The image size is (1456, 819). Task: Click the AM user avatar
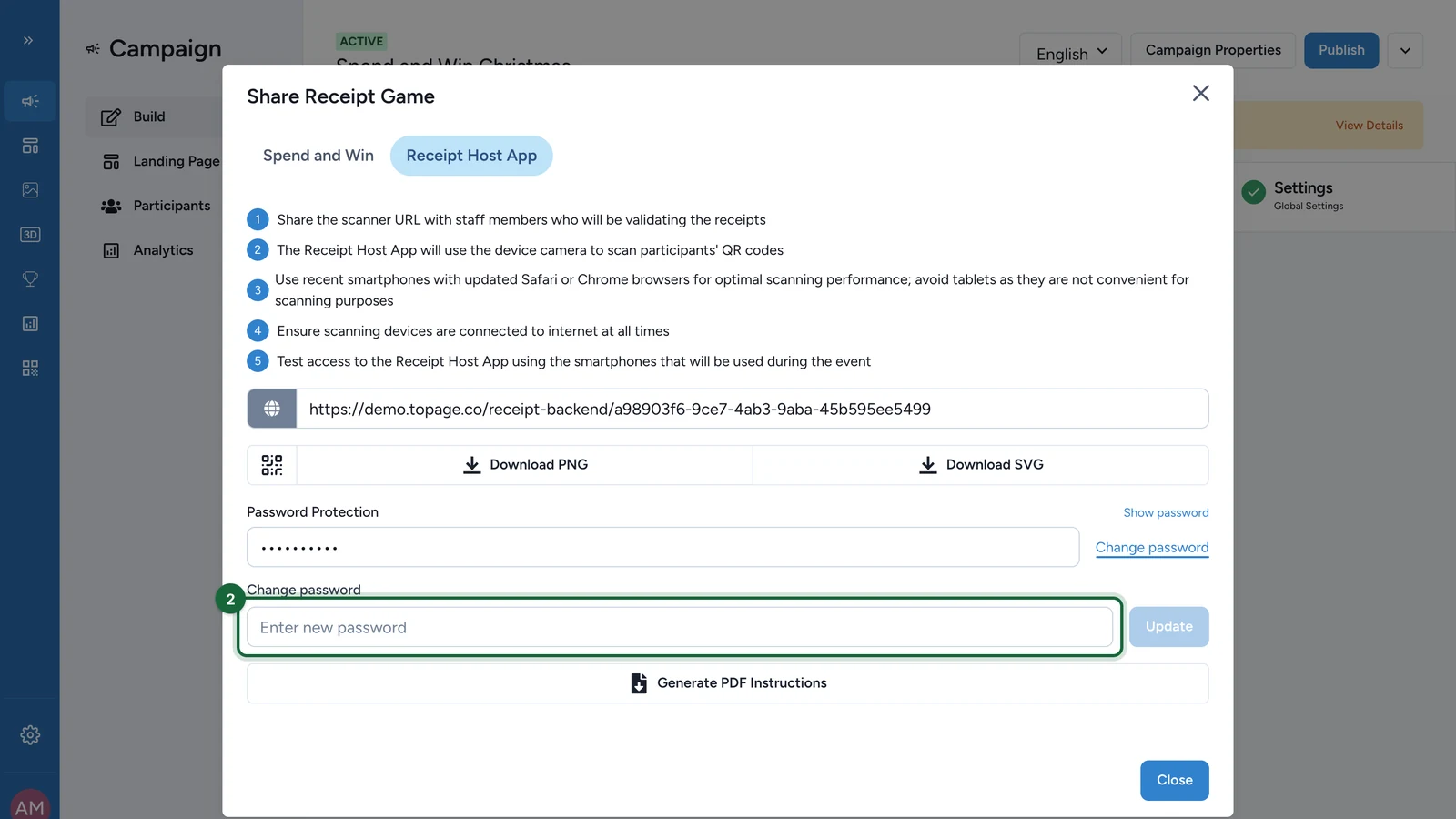(30, 804)
